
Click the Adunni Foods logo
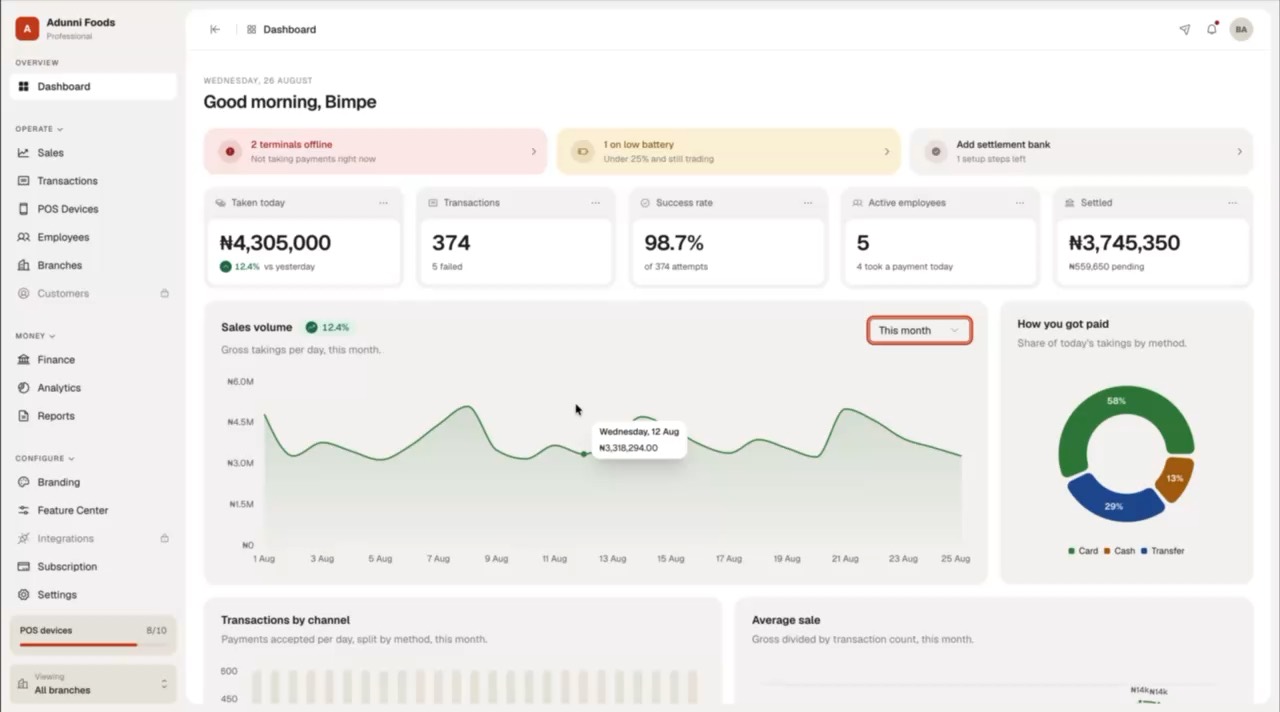point(27,29)
